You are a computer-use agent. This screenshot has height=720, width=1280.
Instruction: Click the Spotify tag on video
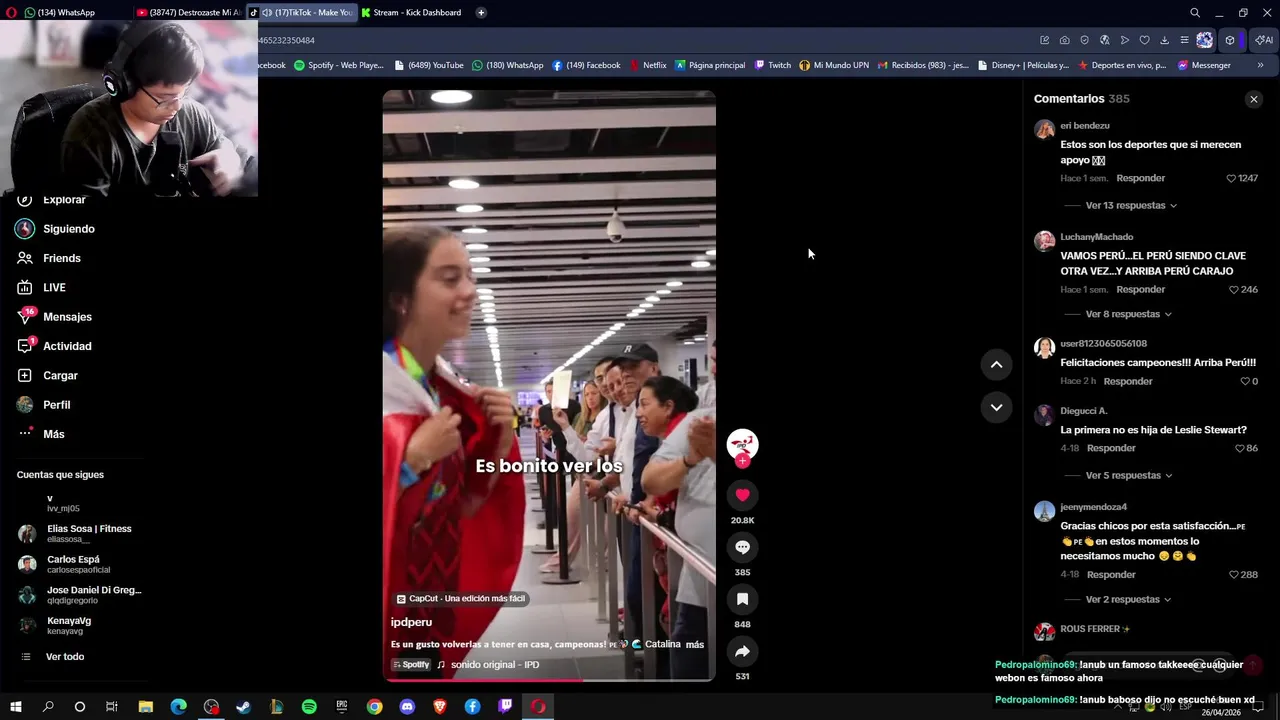pos(411,665)
